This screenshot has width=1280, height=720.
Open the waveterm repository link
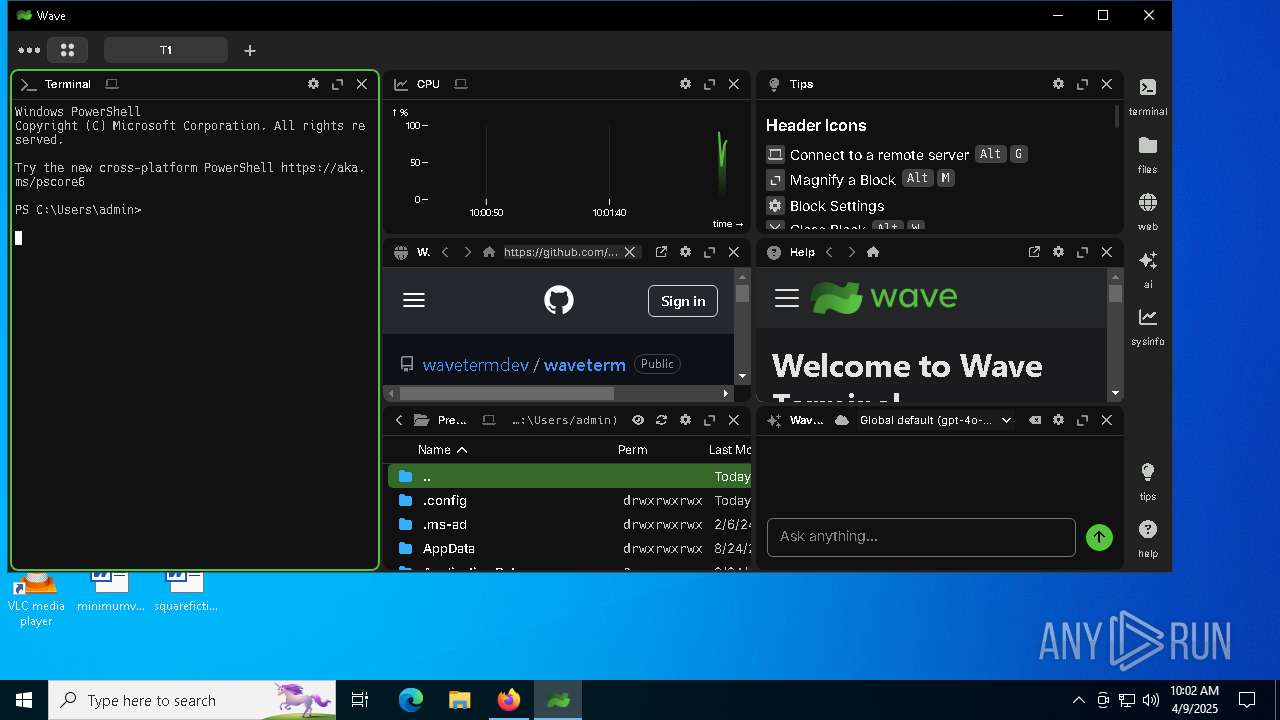pos(585,365)
